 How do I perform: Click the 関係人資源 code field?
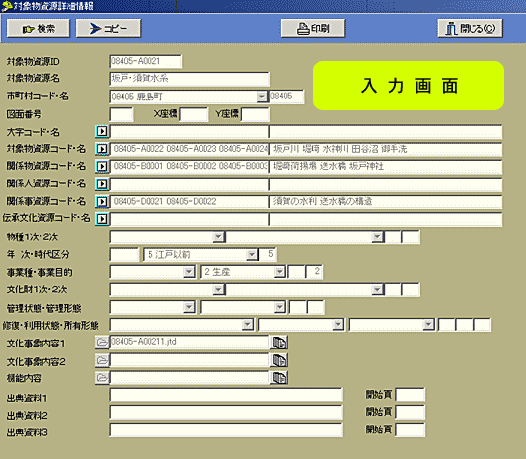coord(190,184)
